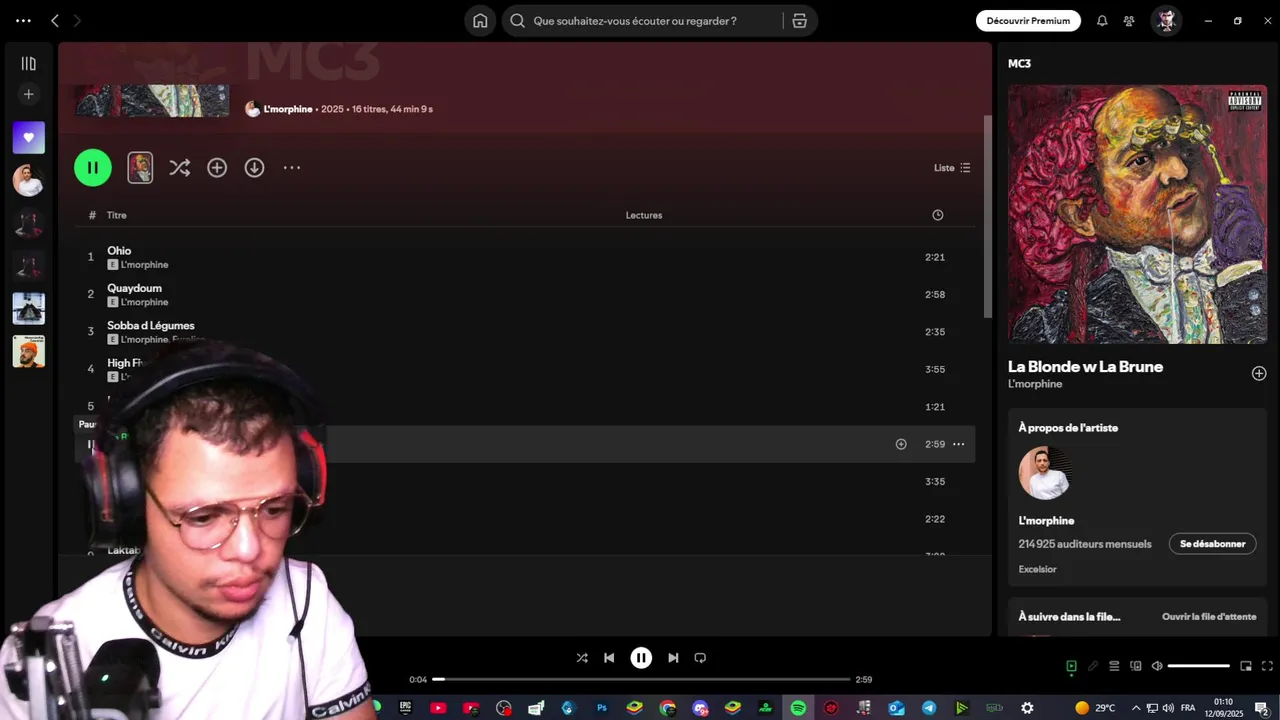Open the mini player

[x=1246, y=666]
